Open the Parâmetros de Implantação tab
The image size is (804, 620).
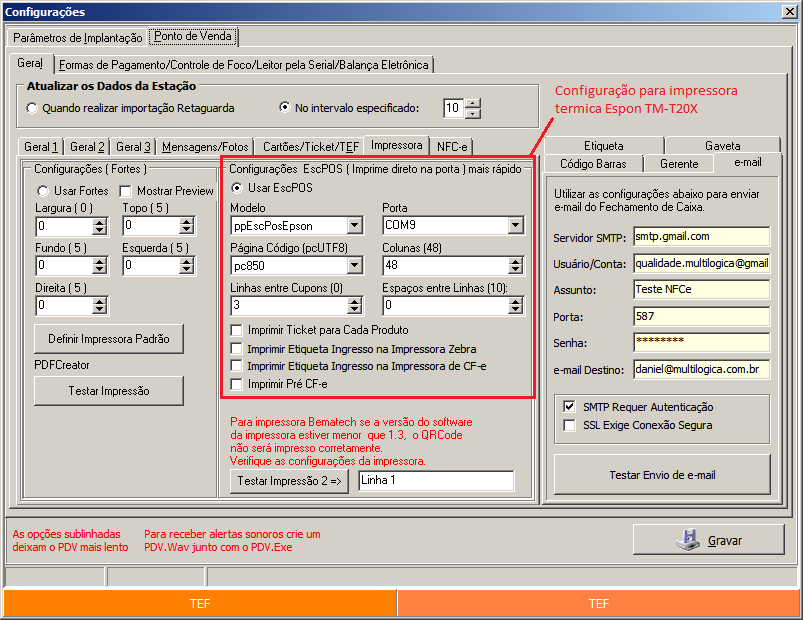click(x=78, y=37)
